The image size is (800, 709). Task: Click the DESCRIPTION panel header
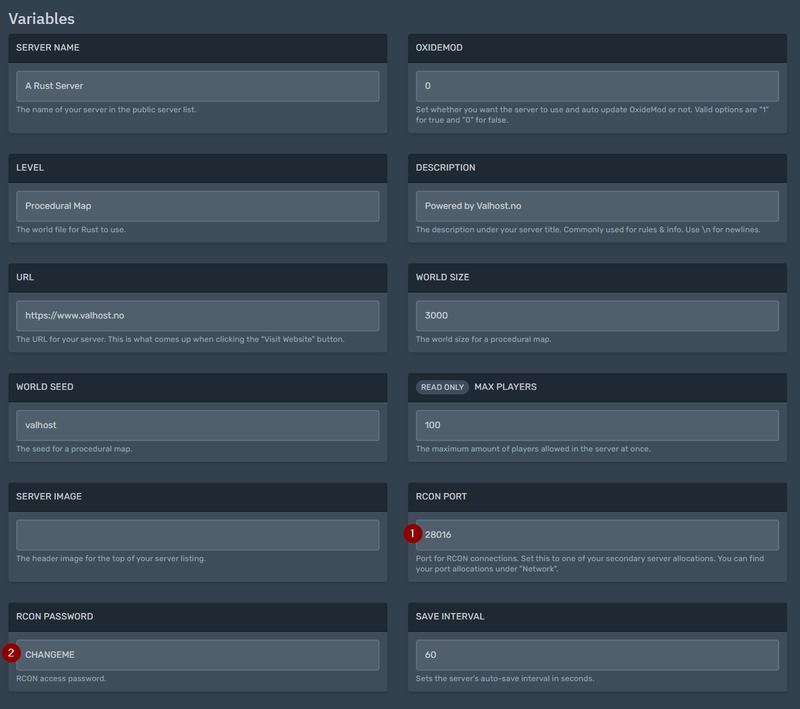pos(597,168)
